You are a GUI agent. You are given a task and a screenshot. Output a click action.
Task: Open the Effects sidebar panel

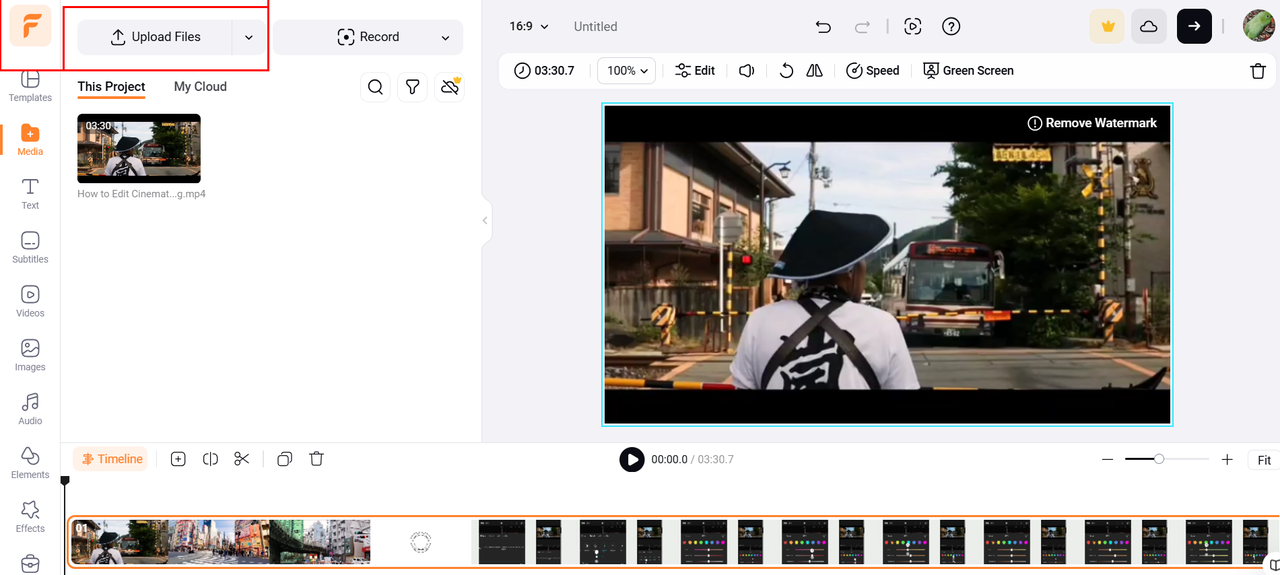[x=30, y=518]
